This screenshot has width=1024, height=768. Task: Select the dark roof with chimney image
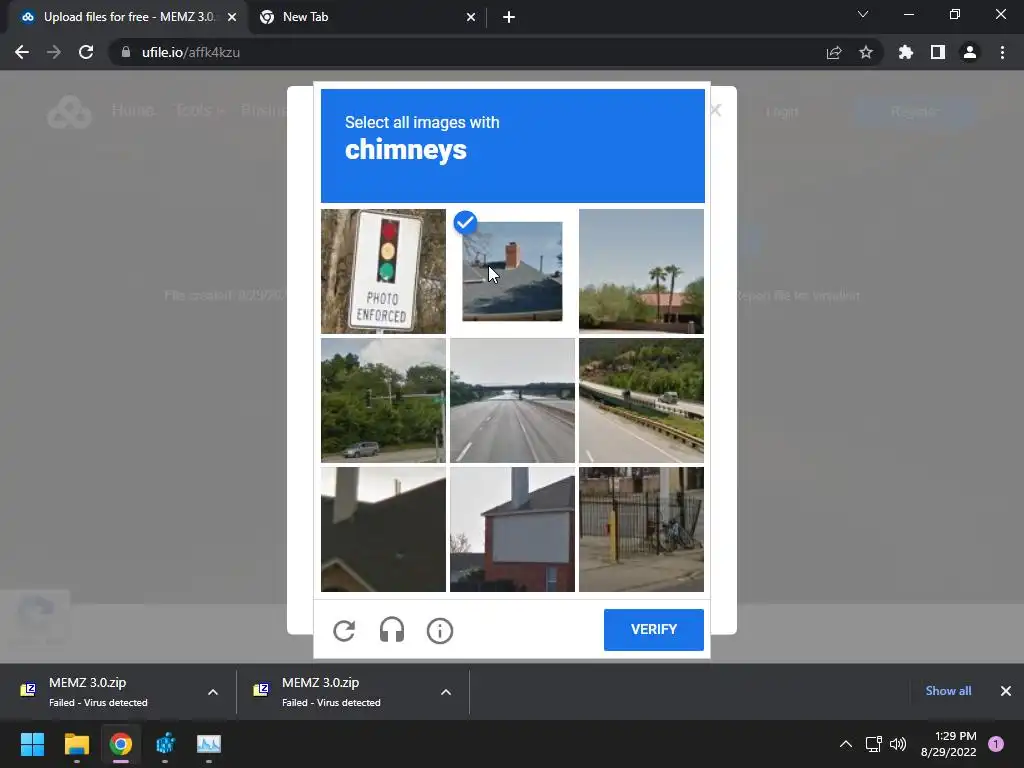point(383,529)
